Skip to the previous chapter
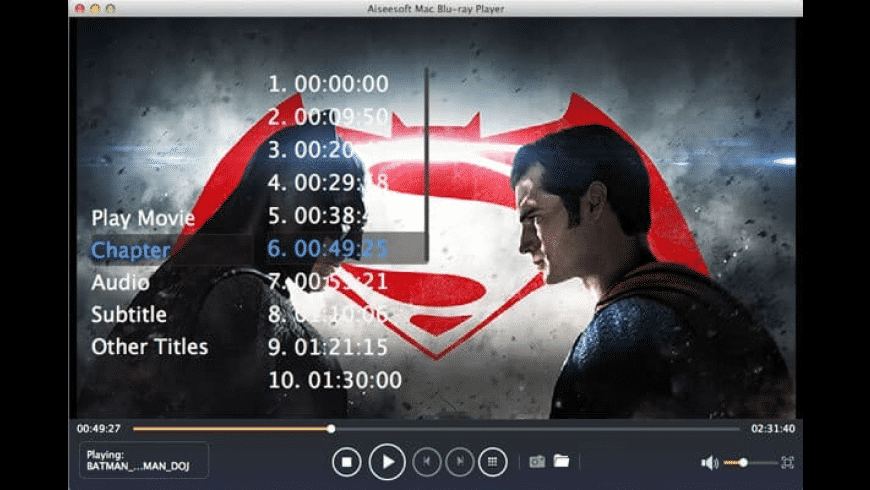 tap(427, 462)
